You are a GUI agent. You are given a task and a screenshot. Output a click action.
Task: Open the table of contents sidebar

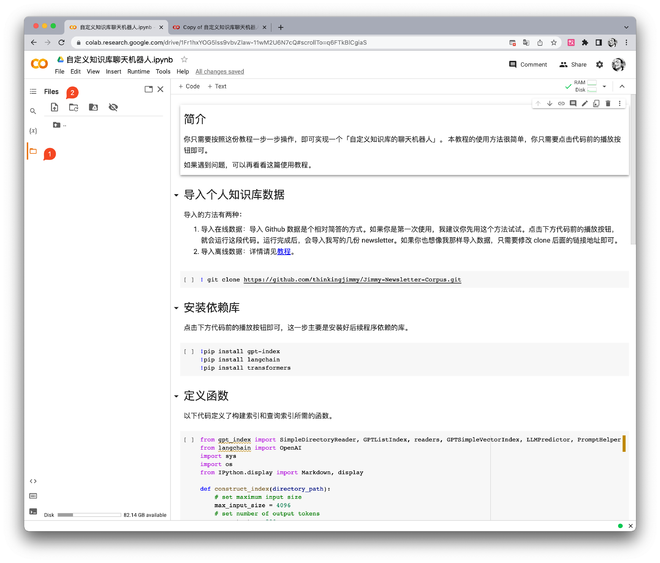pyautogui.click(x=33, y=91)
